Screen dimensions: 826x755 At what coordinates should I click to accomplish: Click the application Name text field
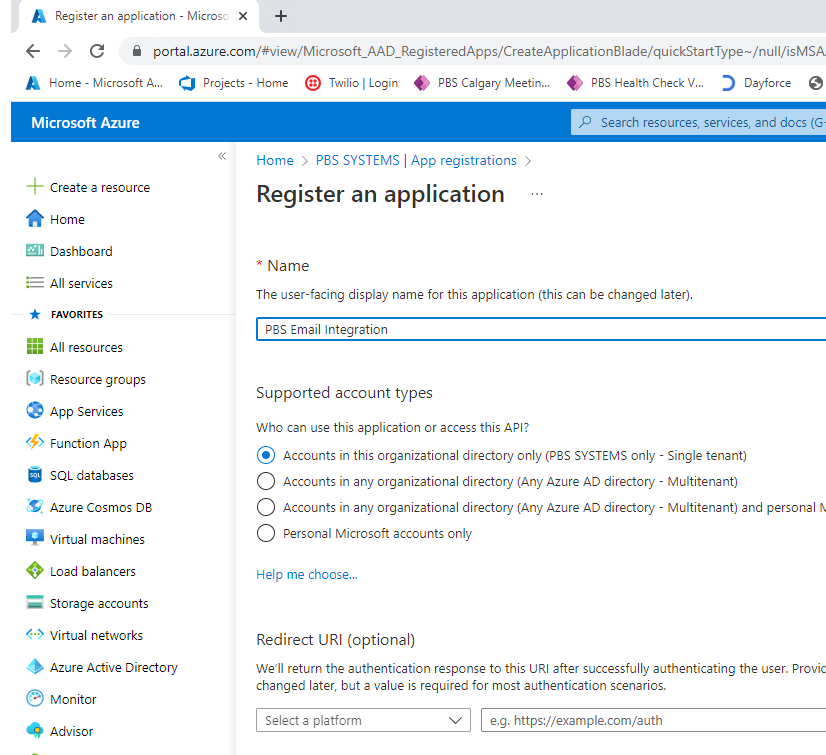tap(540, 329)
